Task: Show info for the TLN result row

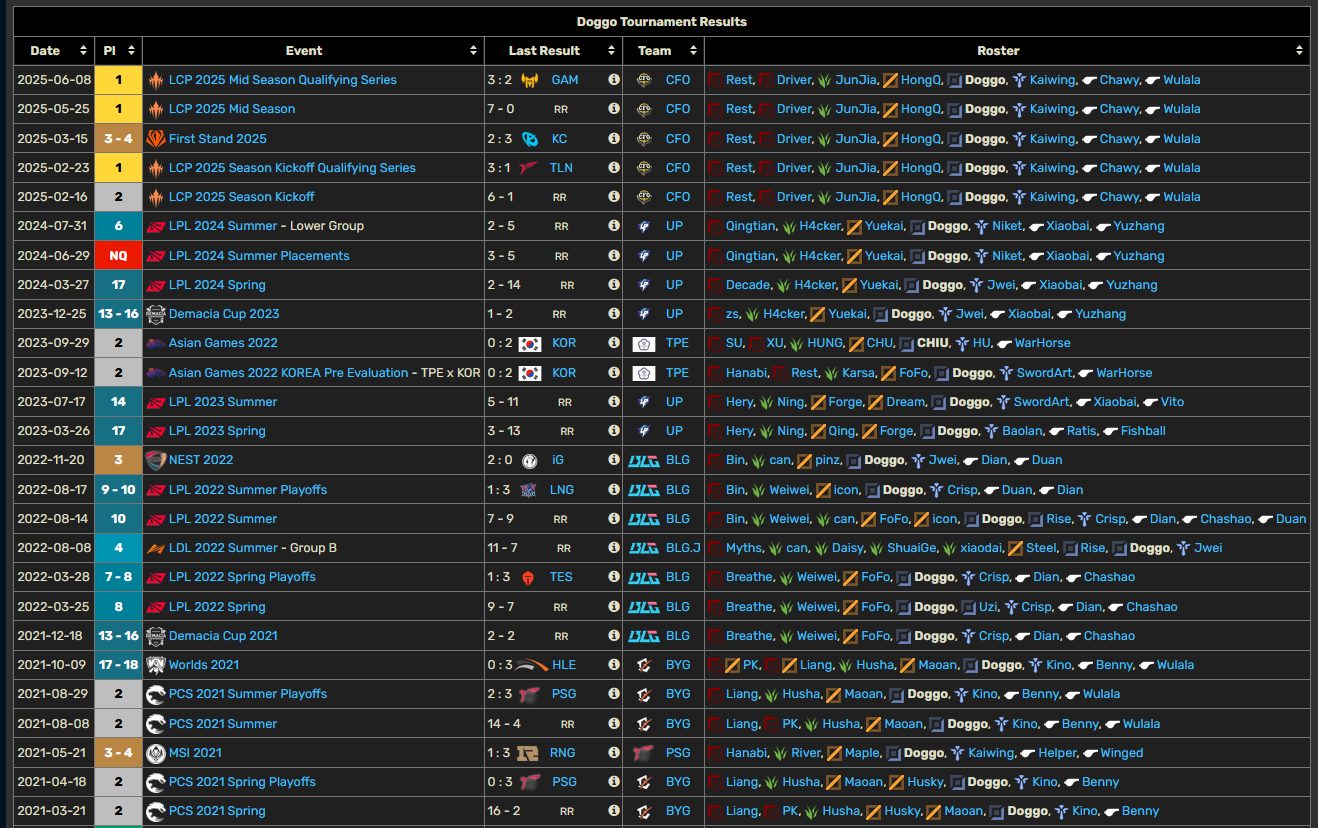Action: click(x=614, y=168)
